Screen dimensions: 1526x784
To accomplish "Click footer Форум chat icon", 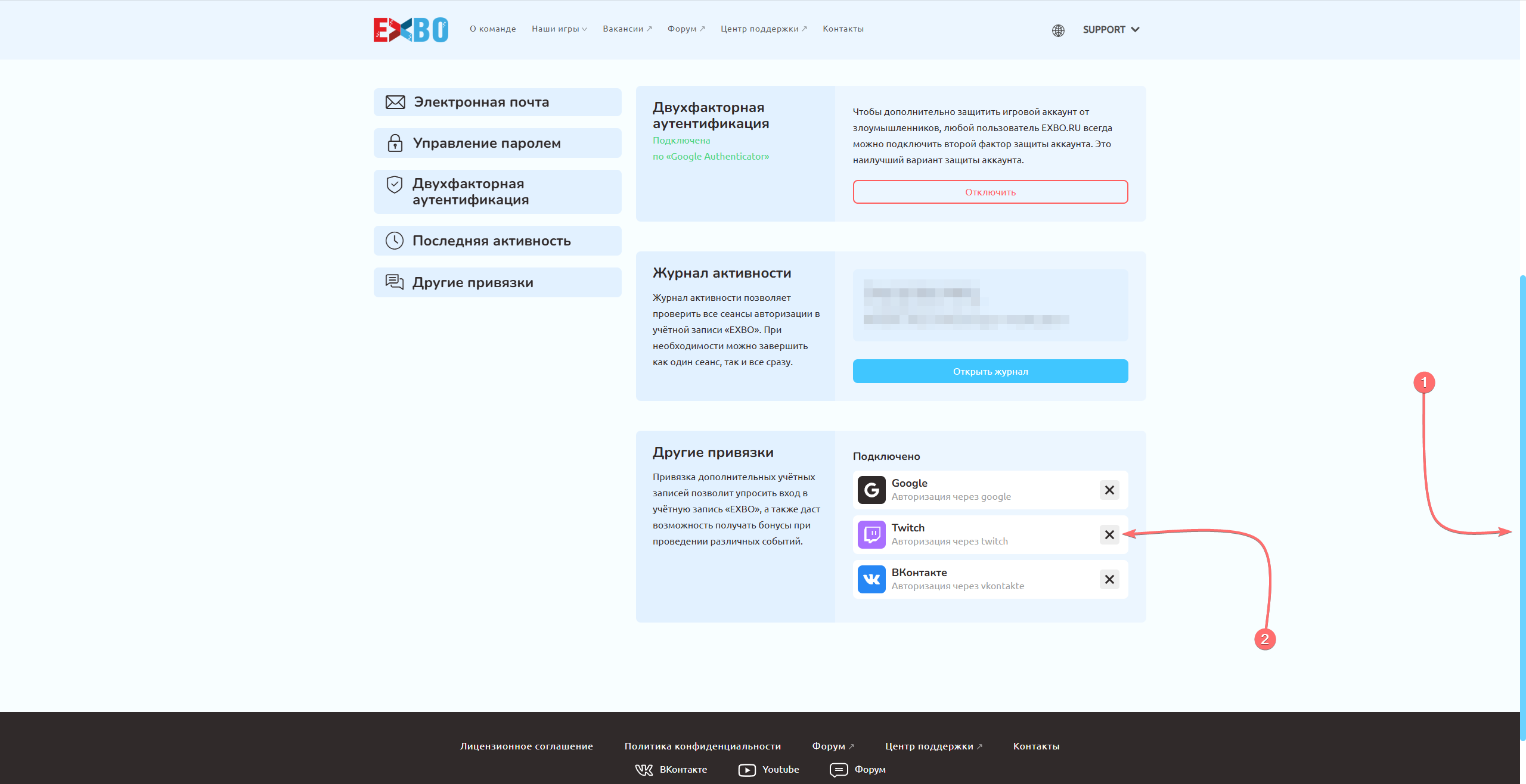I will point(839,770).
